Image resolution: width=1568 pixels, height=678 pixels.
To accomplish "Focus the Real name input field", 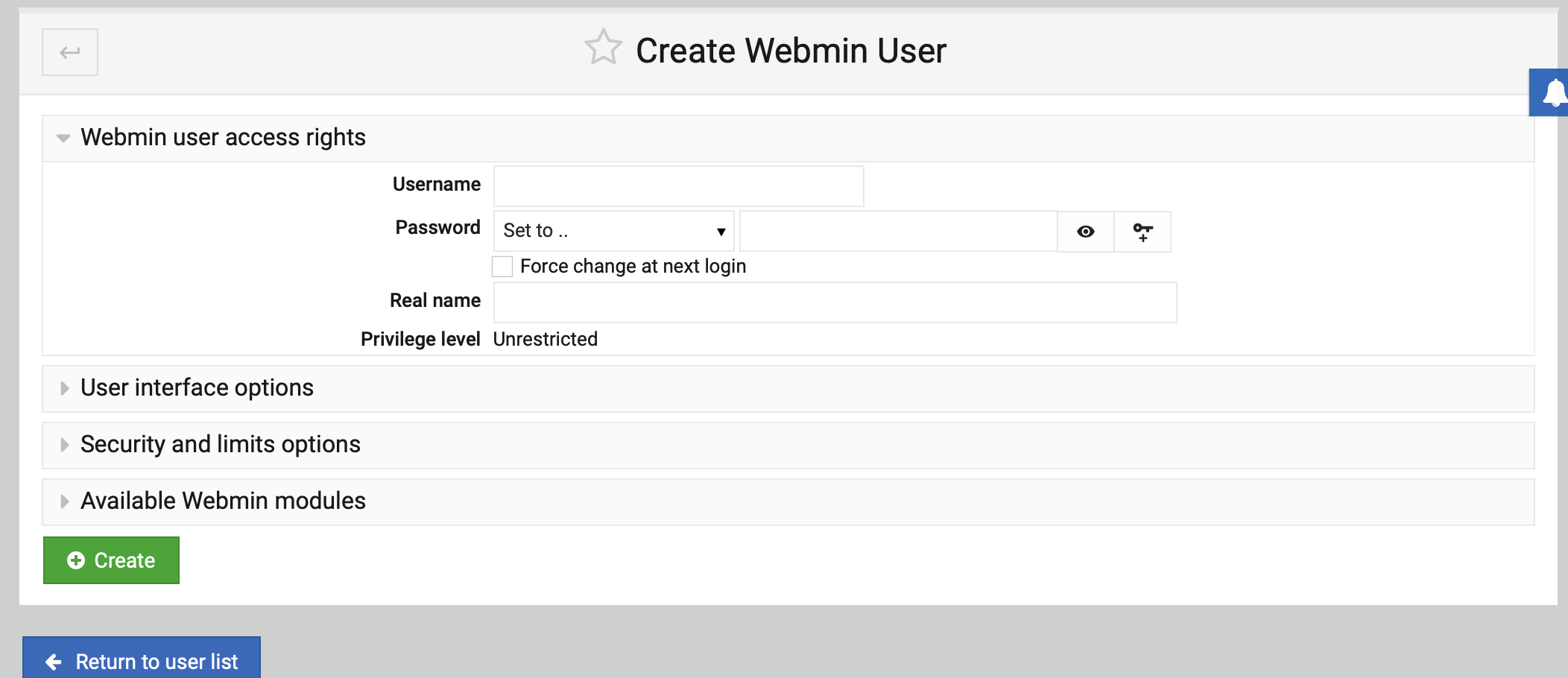I will click(835, 302).
